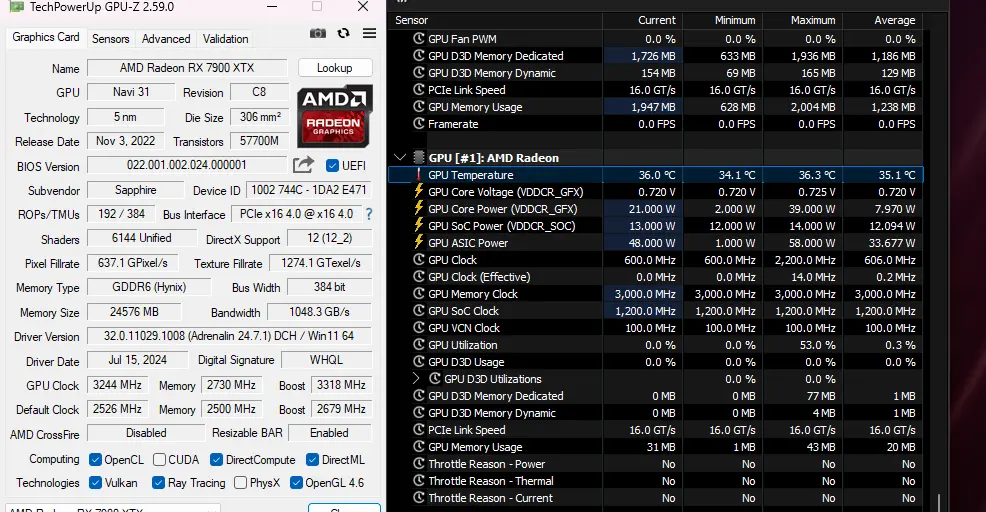Take a screenshot with GPU-Z camera icon
This screenshot has height=512, width=986.
[x=318, y=33]
